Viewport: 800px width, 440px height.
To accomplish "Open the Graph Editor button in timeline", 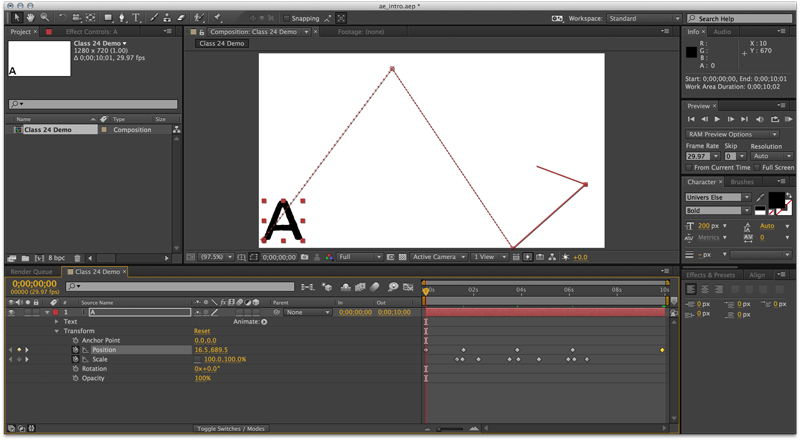I will tap(408, 287).
